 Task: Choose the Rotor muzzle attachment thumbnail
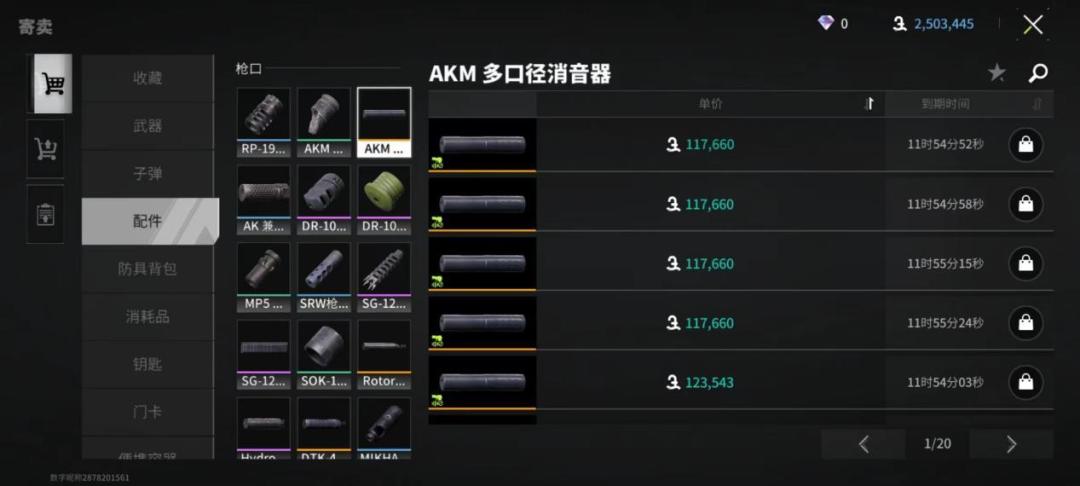click(384, 355)
